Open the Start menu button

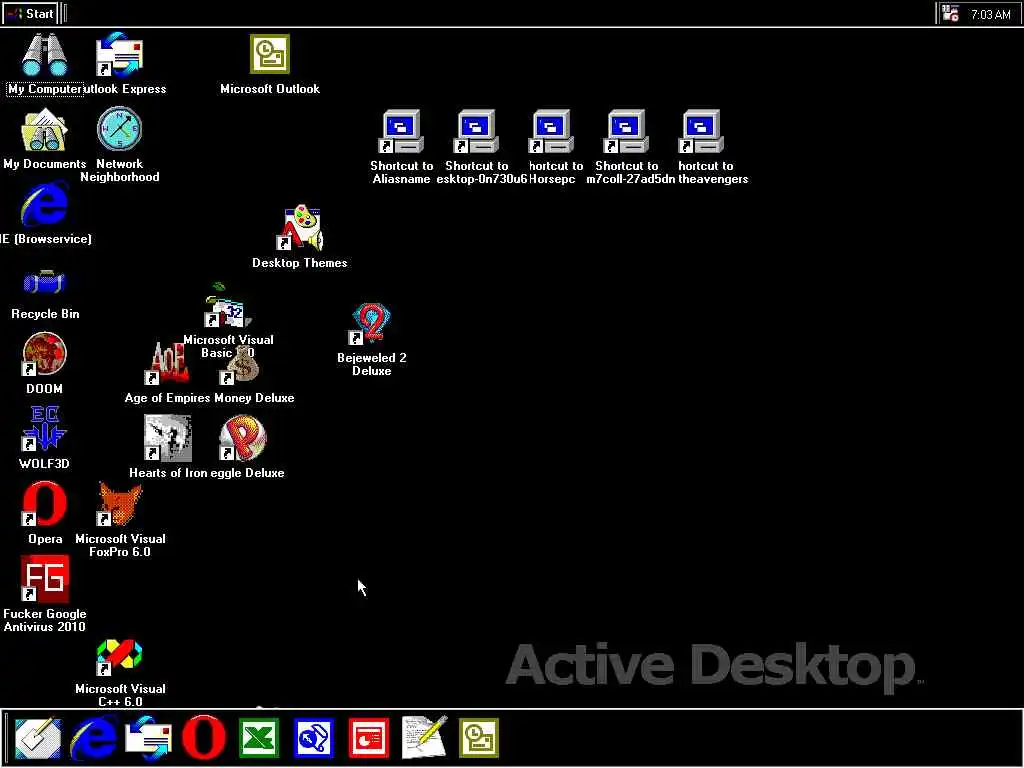tap(30, 13)
